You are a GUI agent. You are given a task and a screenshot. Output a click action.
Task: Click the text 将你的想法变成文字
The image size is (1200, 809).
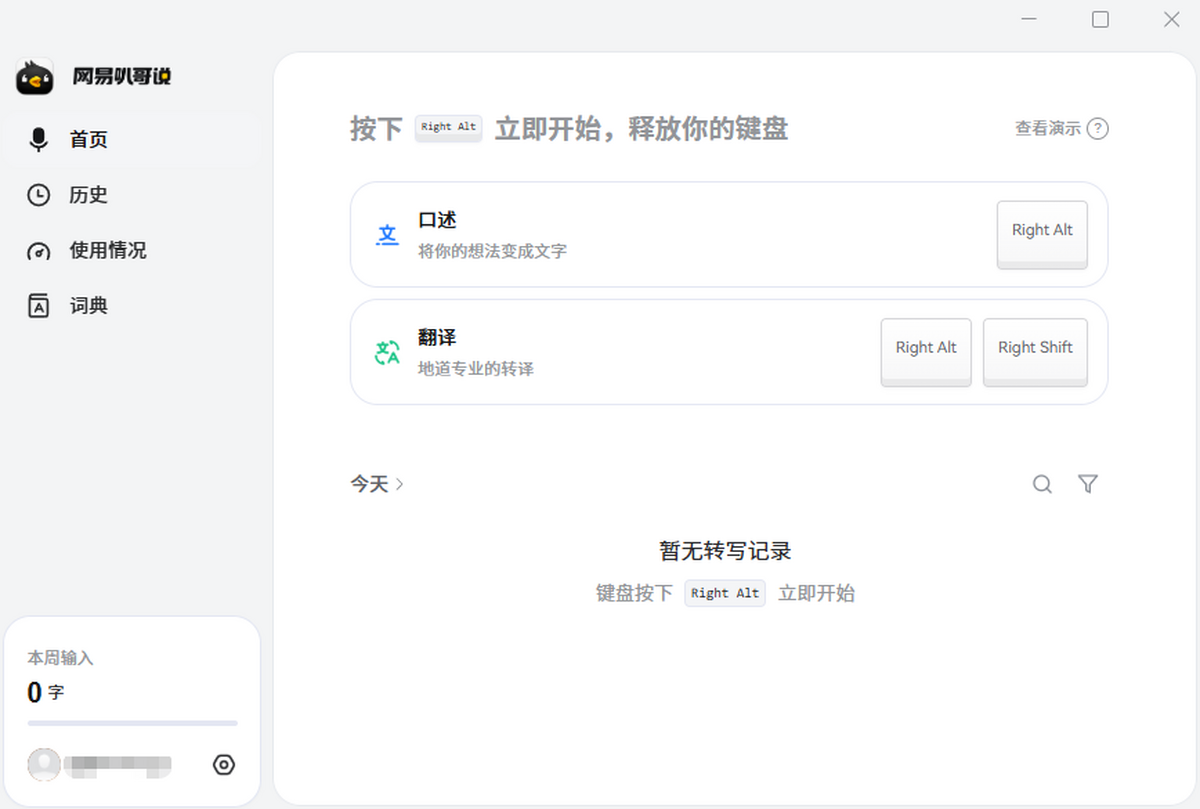click(x=492, y=251)
